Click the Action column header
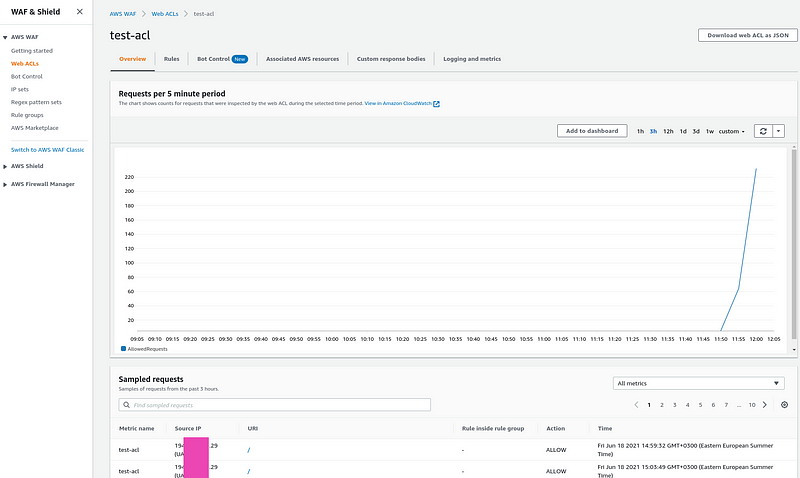Image resolution: width=800 pixels, height=478 pixels. pyautogui.click(x=556, y=429)
